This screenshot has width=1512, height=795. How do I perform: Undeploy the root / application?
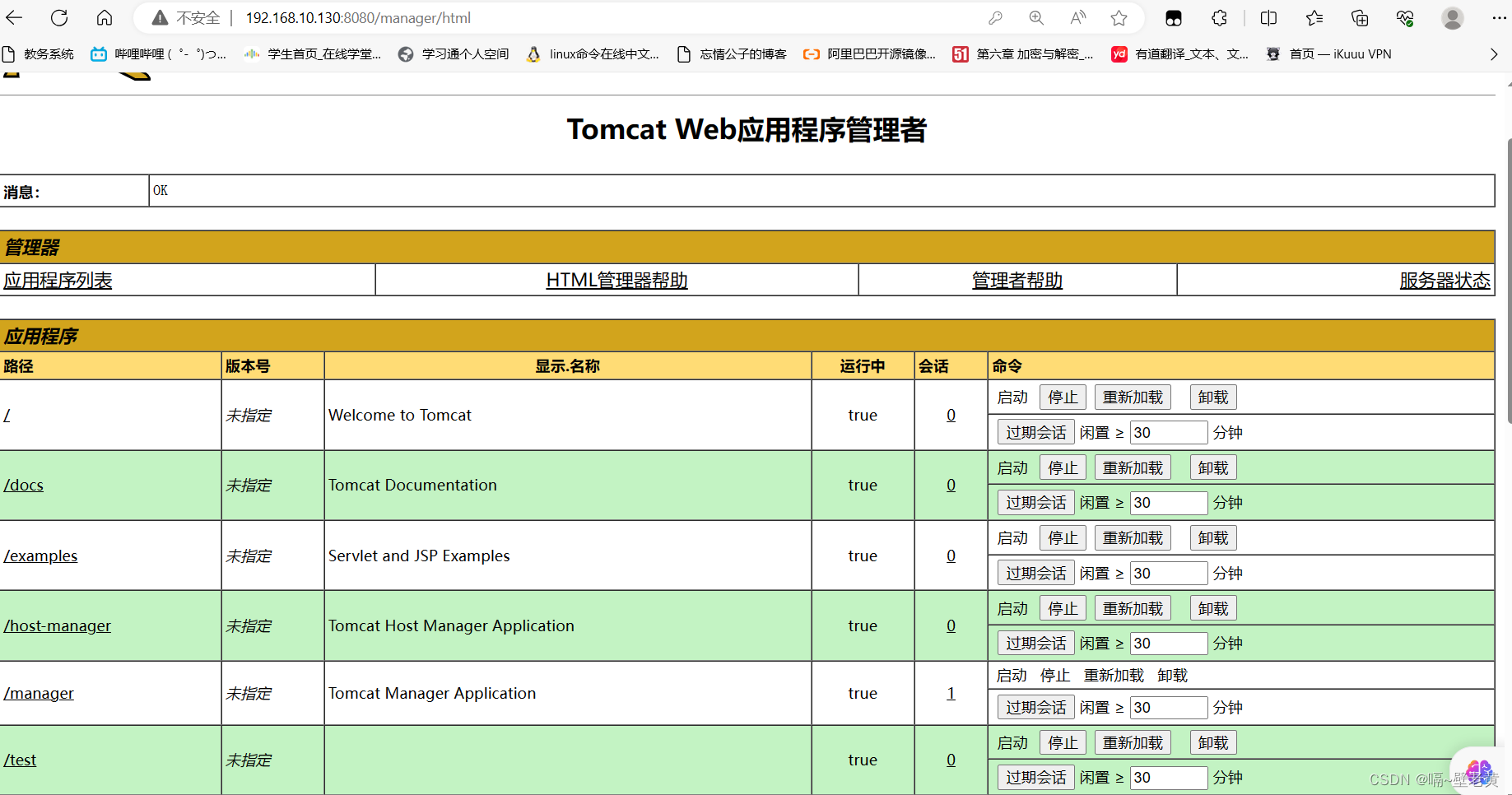point(1213,397)
